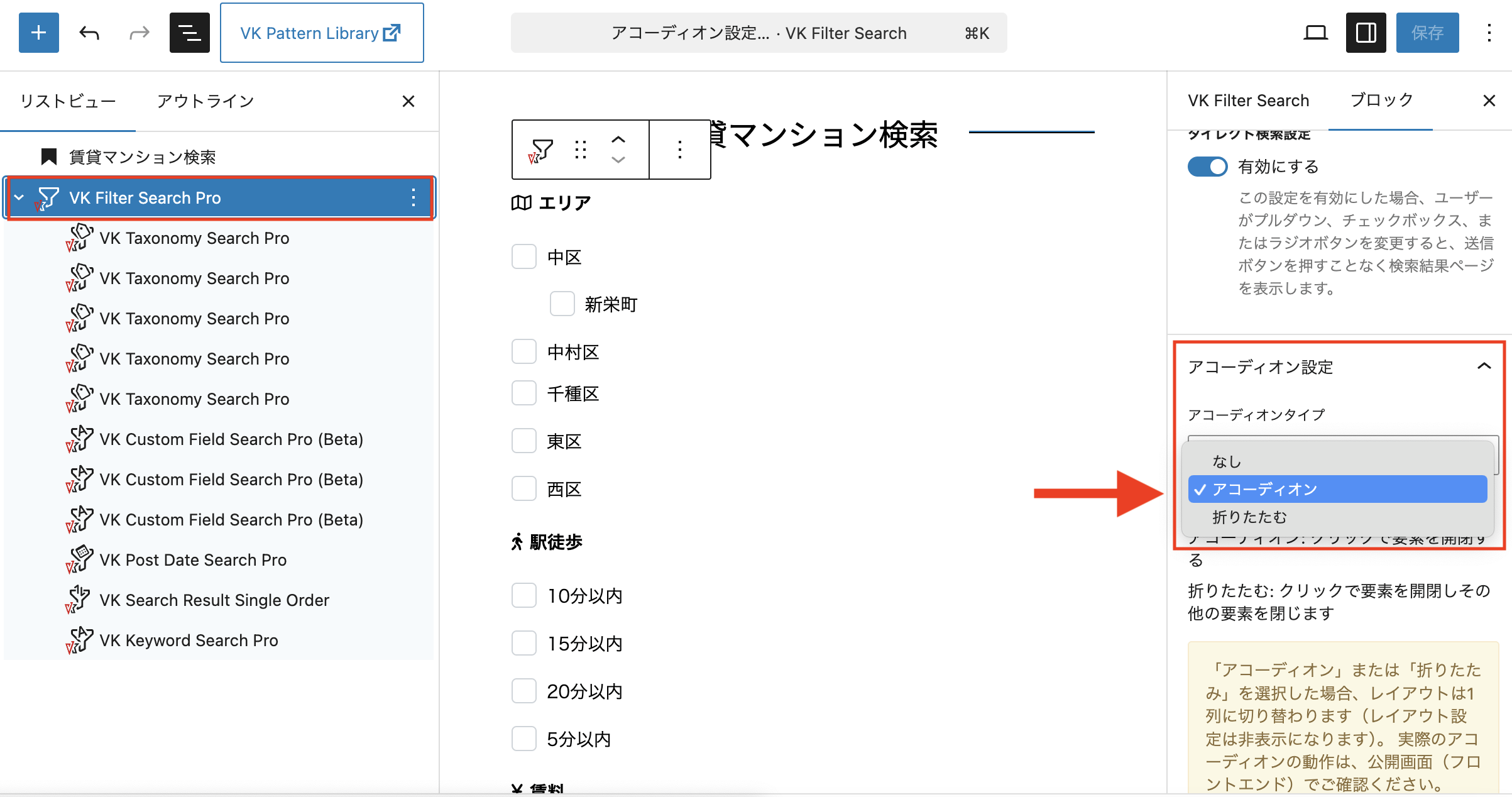1512x797 pixels.
Task: Click VK Keyword Search Pro icon
Action: point(79,640)
